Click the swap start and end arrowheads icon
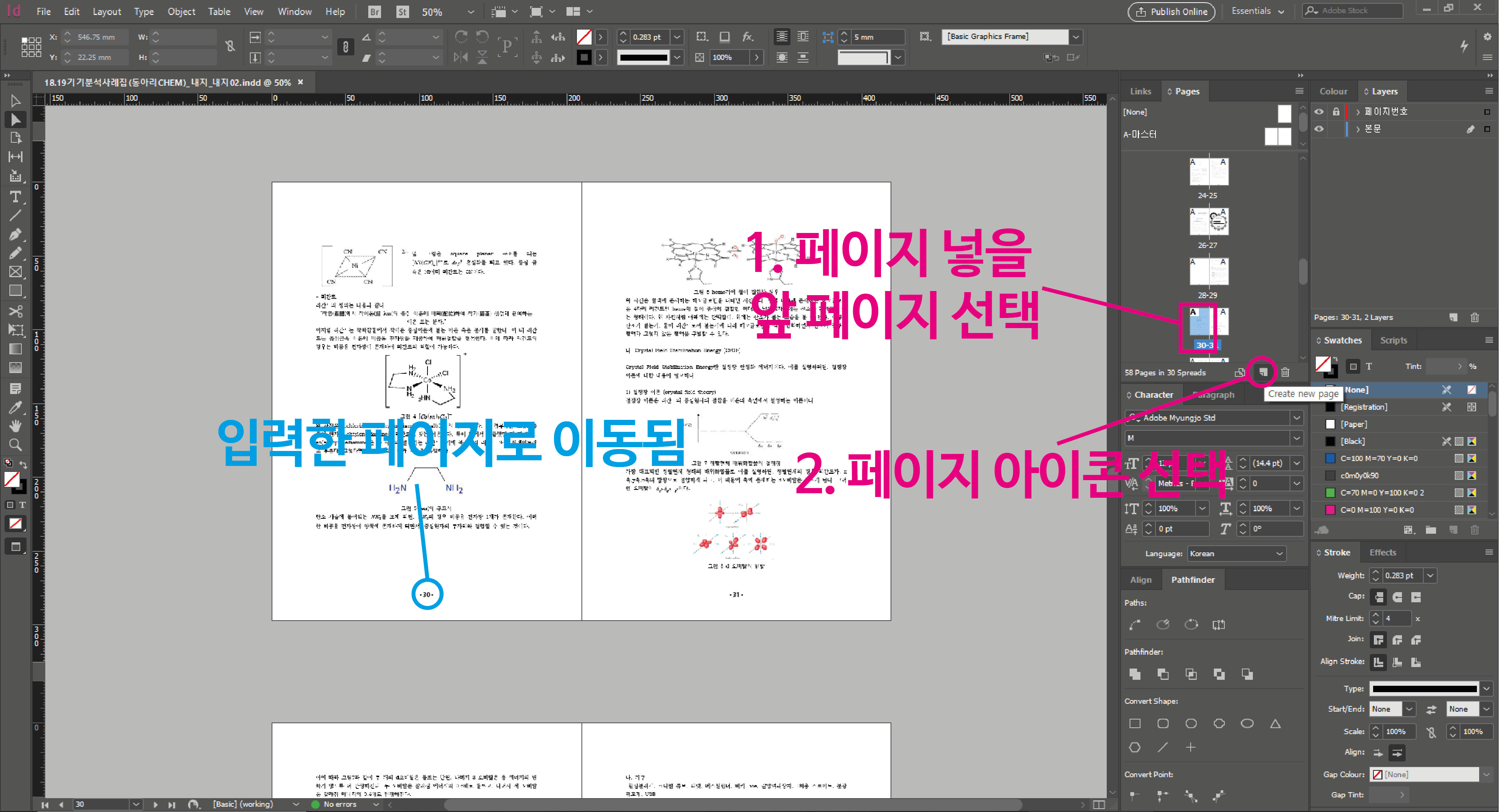The width and height of the screenshot is (1499, 812). (1431, 709)
